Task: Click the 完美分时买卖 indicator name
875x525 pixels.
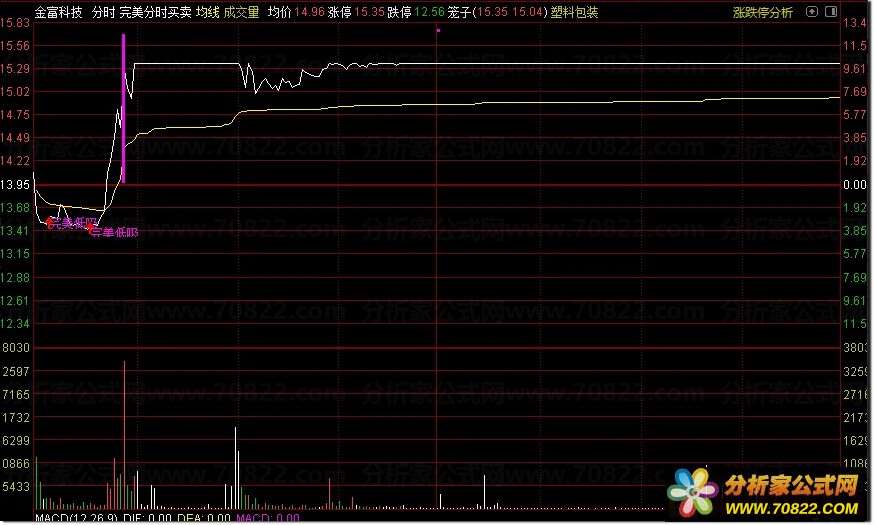Action: pos(155,12)
